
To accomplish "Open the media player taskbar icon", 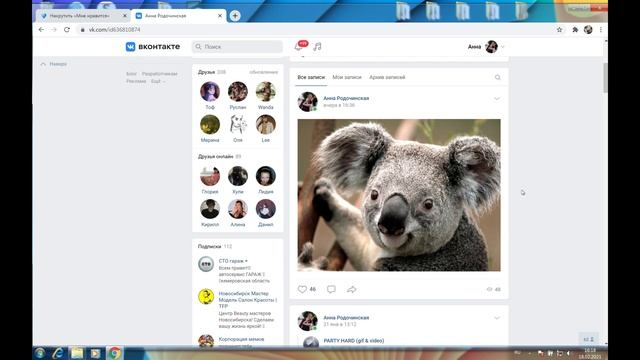I will [x=95, y=353].
